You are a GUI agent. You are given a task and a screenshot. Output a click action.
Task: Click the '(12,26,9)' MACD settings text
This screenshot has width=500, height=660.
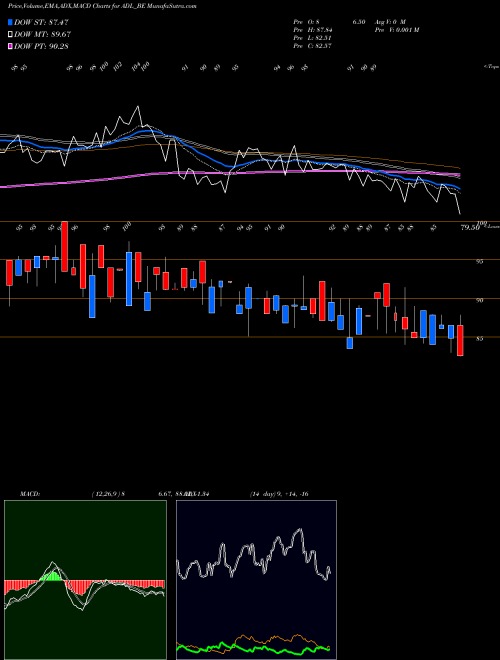point(105,494)
